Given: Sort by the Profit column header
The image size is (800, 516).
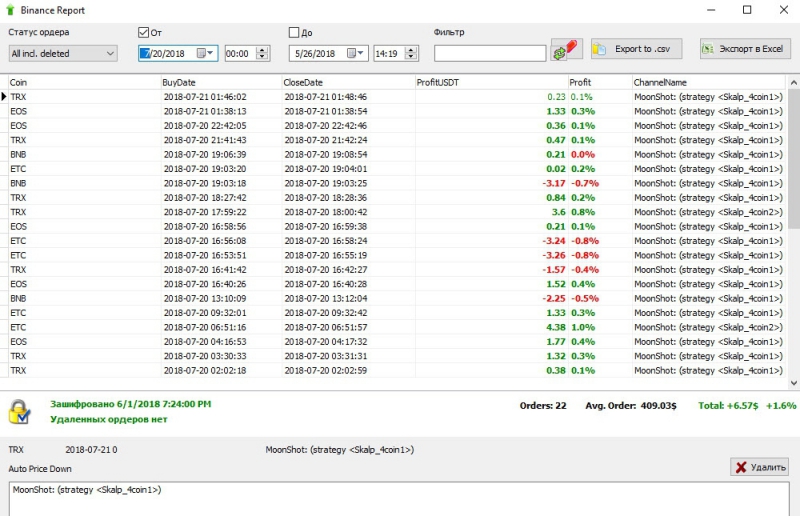Looking at the screenshot, I should pos(600,82).
